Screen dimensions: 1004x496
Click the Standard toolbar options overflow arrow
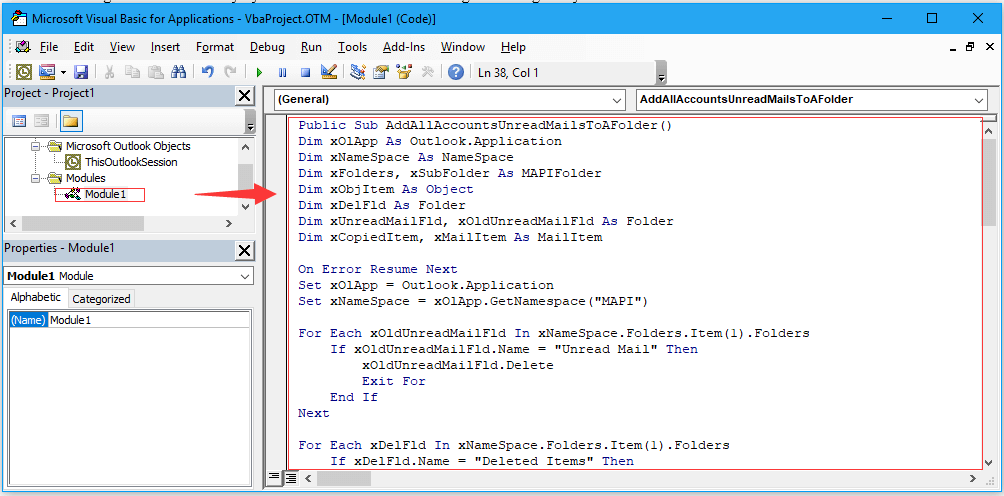pyautogui.click(x=661, y=73)
